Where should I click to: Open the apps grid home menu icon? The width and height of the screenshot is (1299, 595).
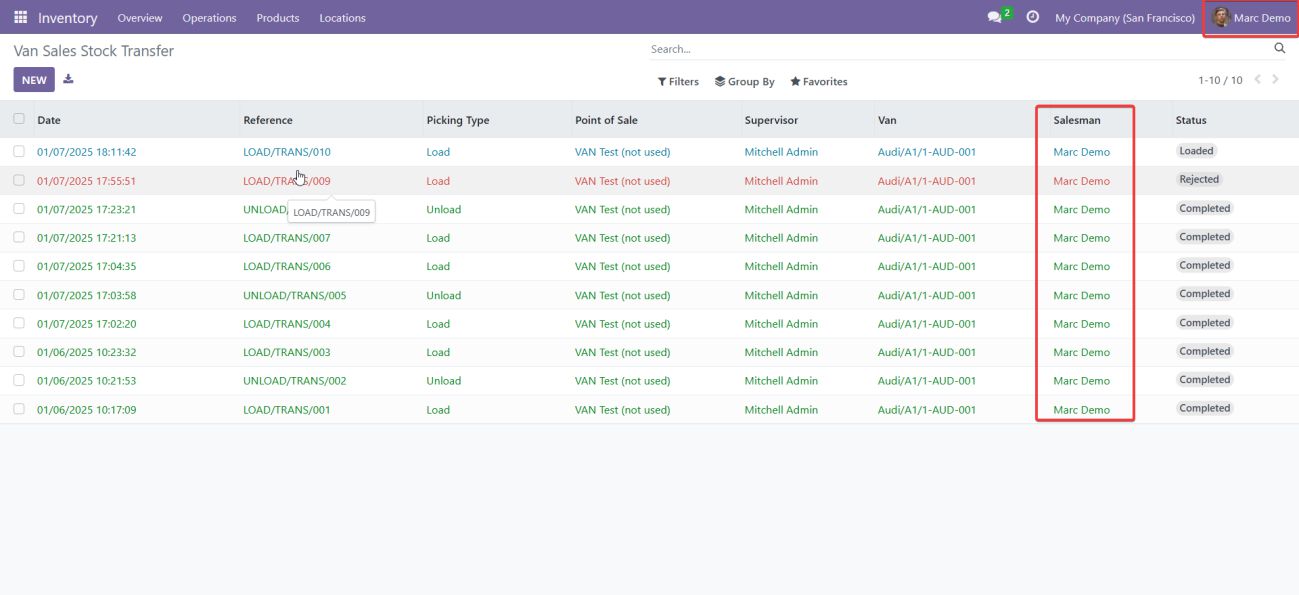pos(21,18)
